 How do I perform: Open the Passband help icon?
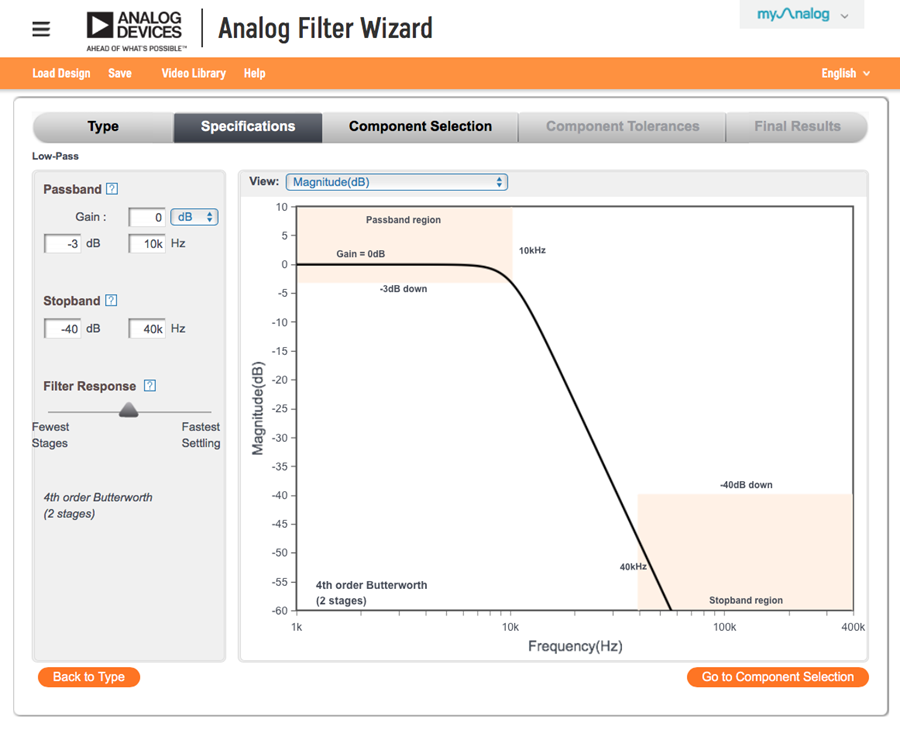click(112, 189)
